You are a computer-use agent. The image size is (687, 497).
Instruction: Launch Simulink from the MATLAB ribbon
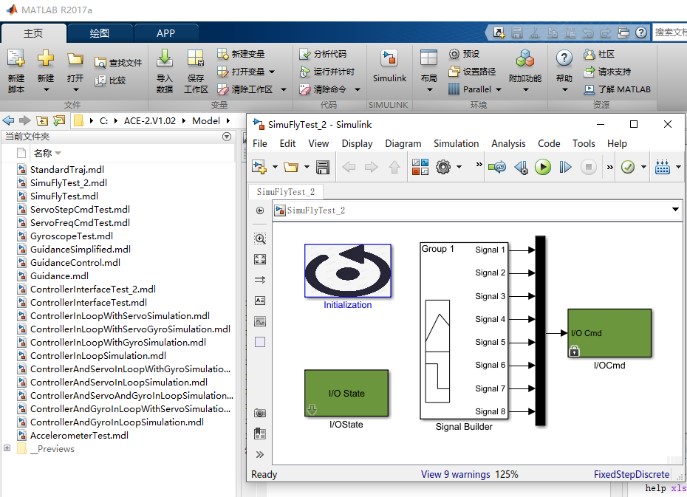point(389,66)
